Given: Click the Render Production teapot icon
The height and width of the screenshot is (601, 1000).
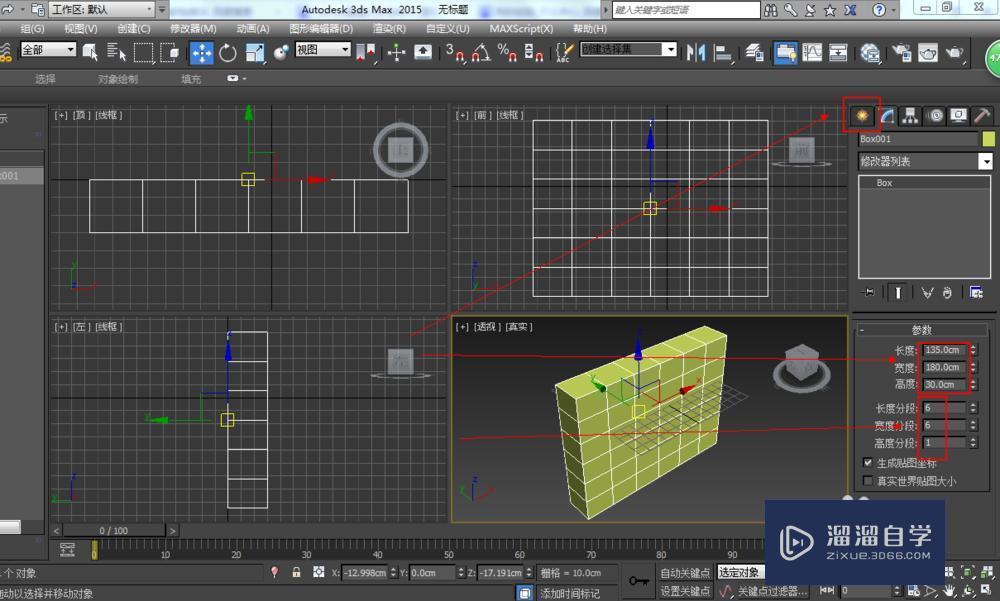Looking at the screenshot, I should click(955, 52).
